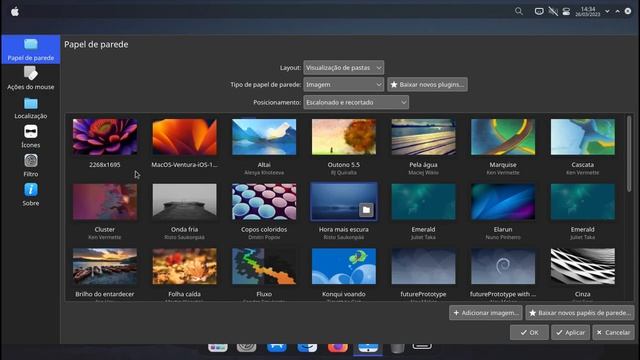
Task: Expand the Layout dropdown
Action: [343, 68]
